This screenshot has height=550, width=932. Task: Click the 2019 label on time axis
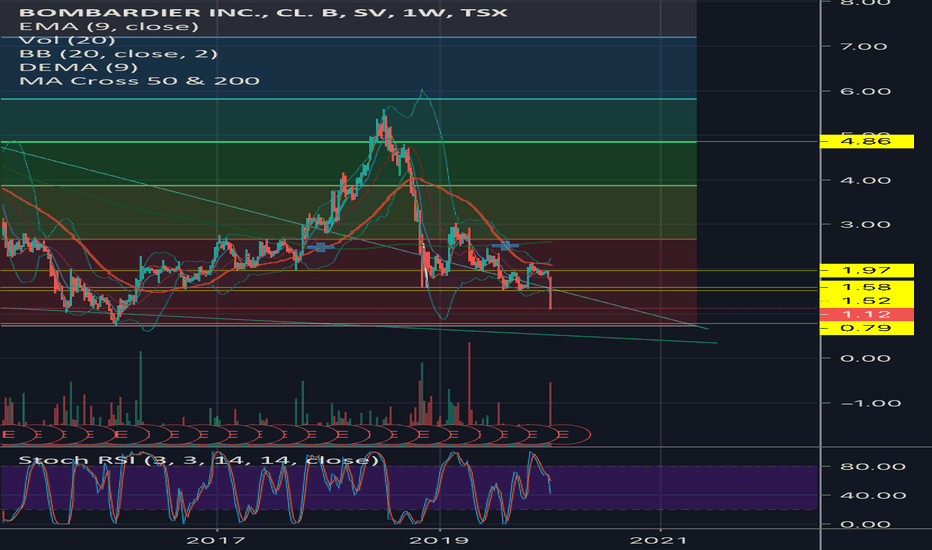[439, 540]
